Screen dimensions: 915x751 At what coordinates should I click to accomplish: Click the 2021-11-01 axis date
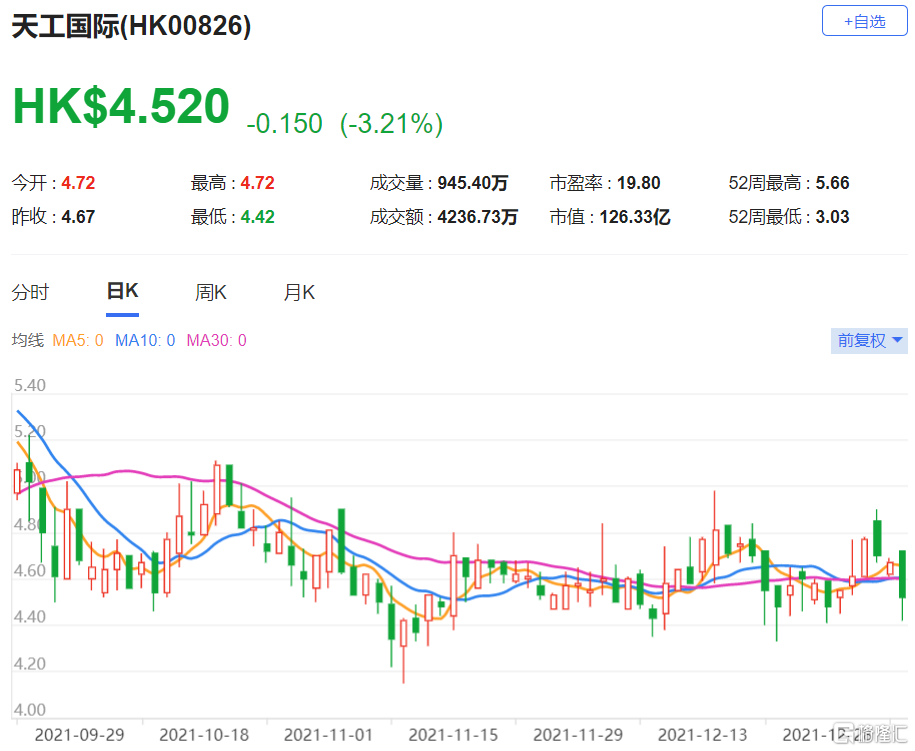[x=327, y=735]
